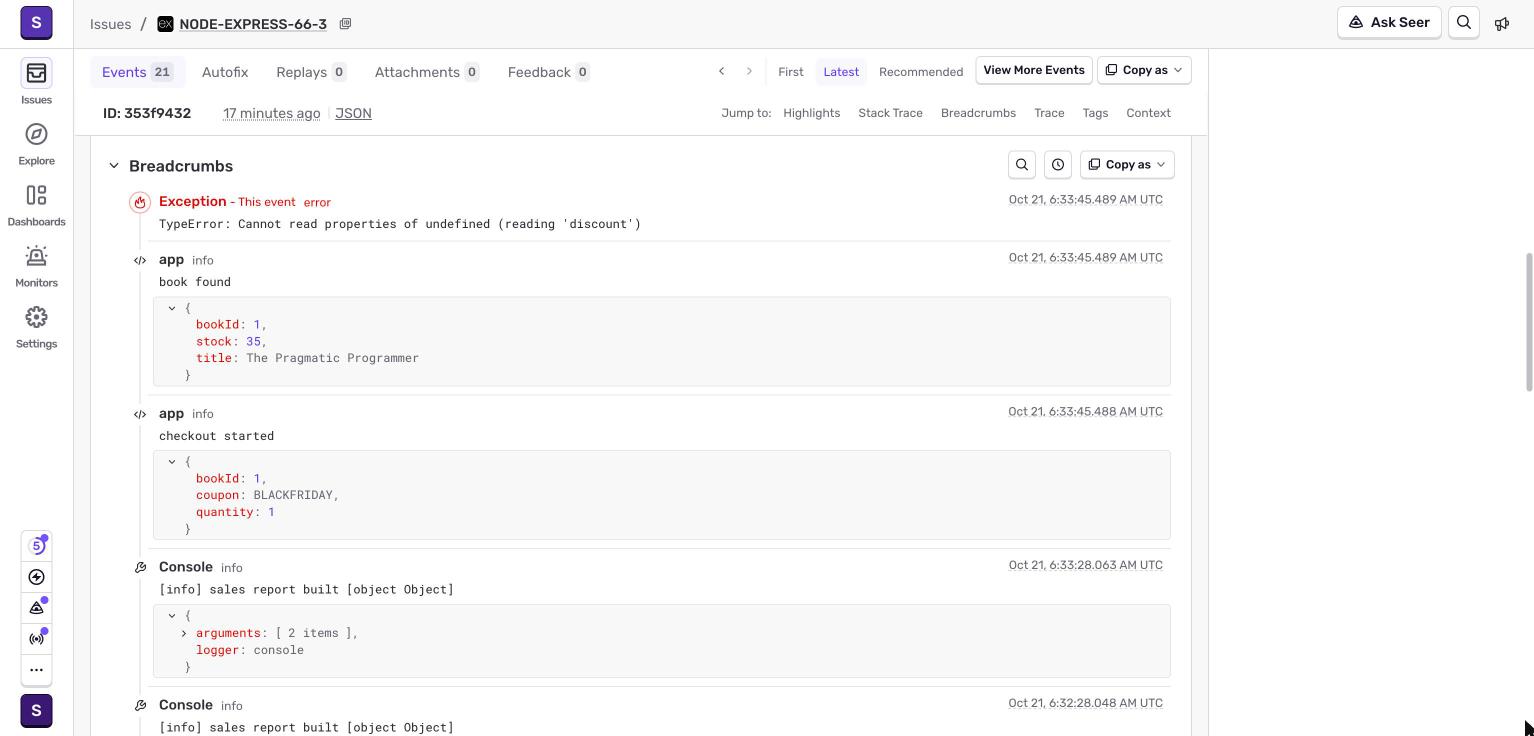Jump to Stack Trace section
This screenshot has width=1534, height=736.
point(890,113)
